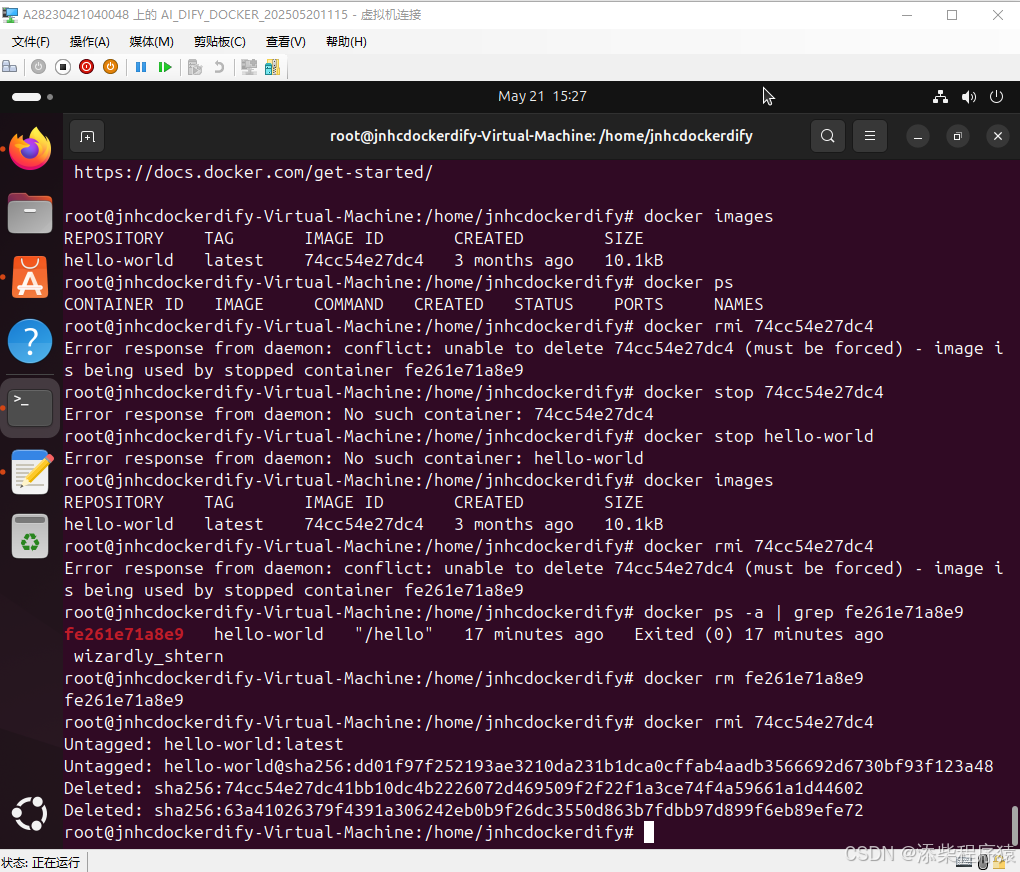This screenshot has width=1020, height=872.
Task: Click the terminal cursor at last prompt
Action: pyautogui.click(x=649, y=832)
